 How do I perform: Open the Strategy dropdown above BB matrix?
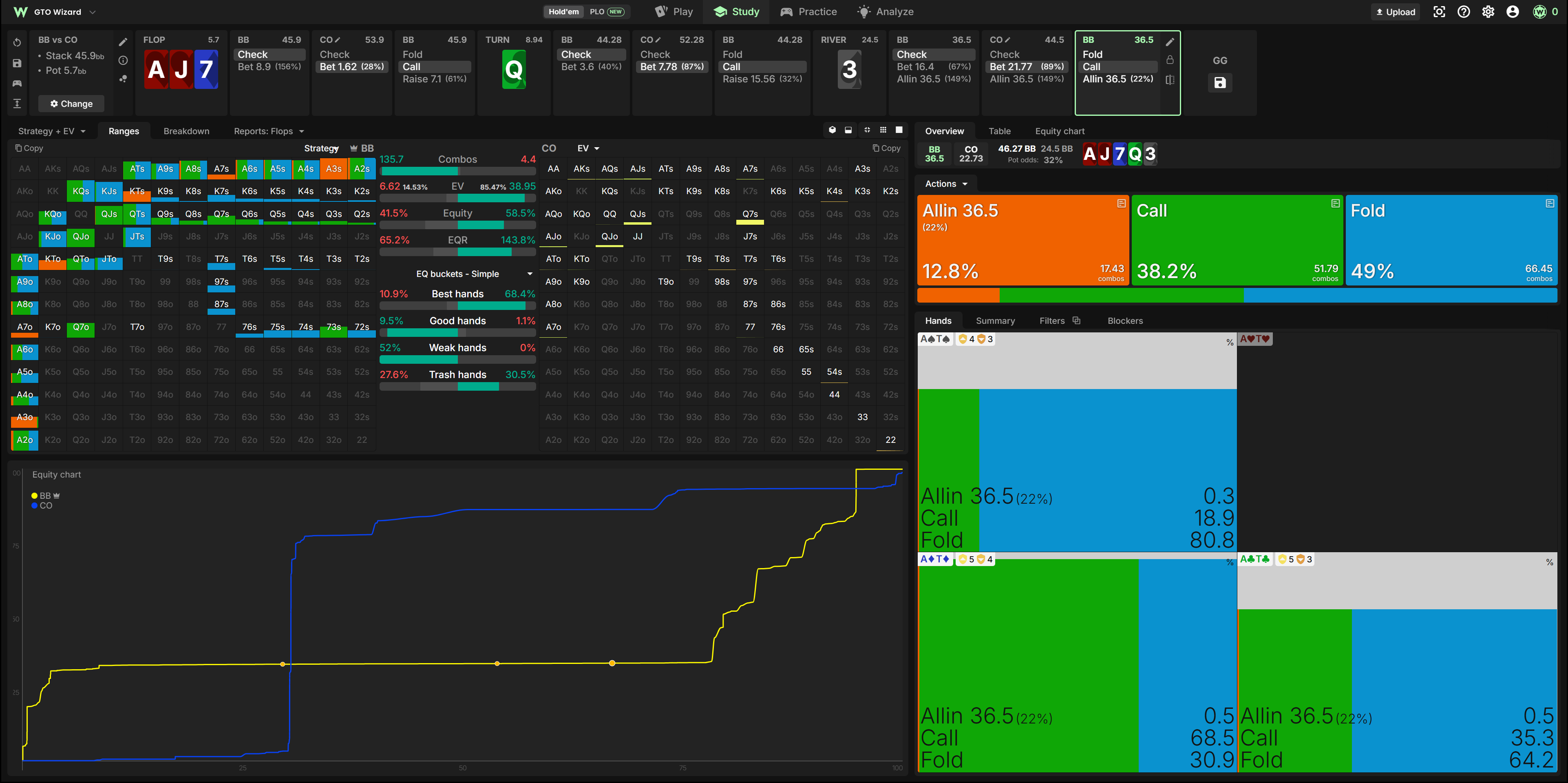pos(321,148)
